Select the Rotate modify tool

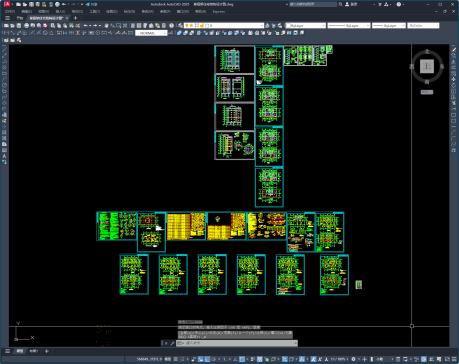454,85
